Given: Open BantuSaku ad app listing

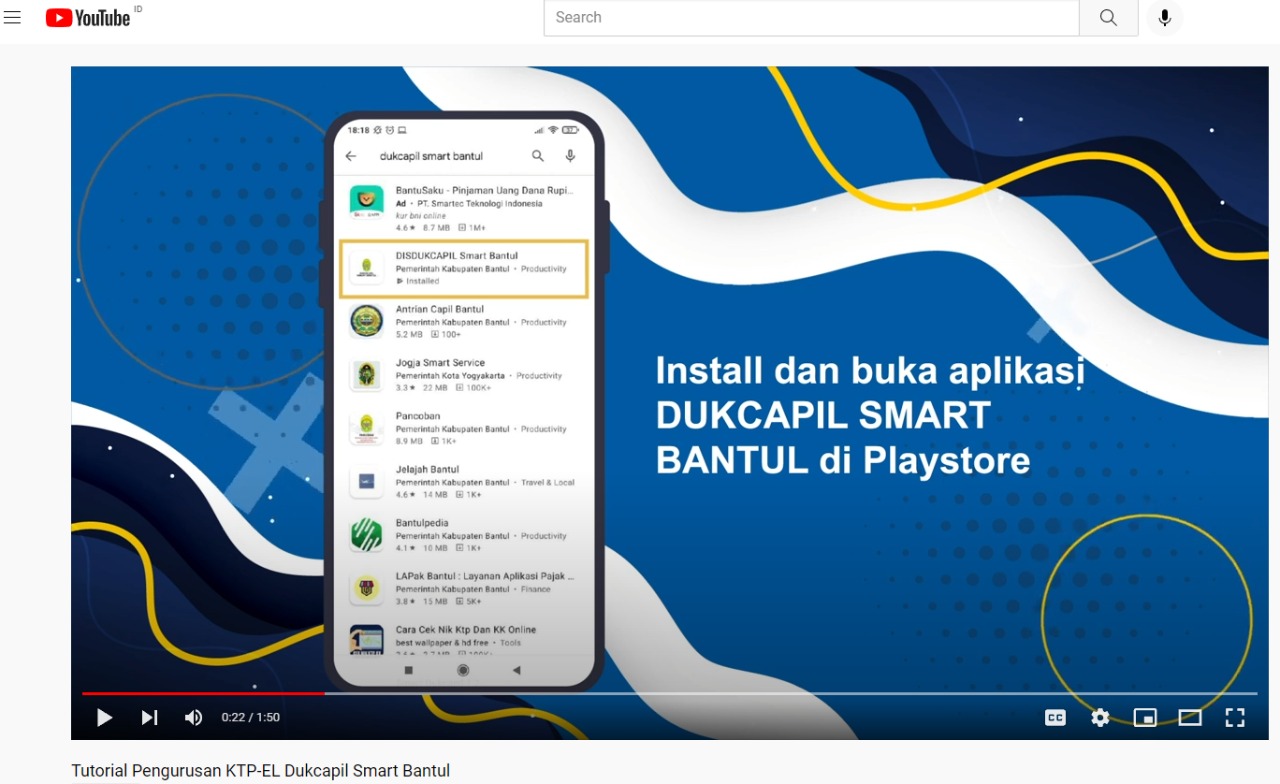Looking at the screenshot, I should pos(465,208).
